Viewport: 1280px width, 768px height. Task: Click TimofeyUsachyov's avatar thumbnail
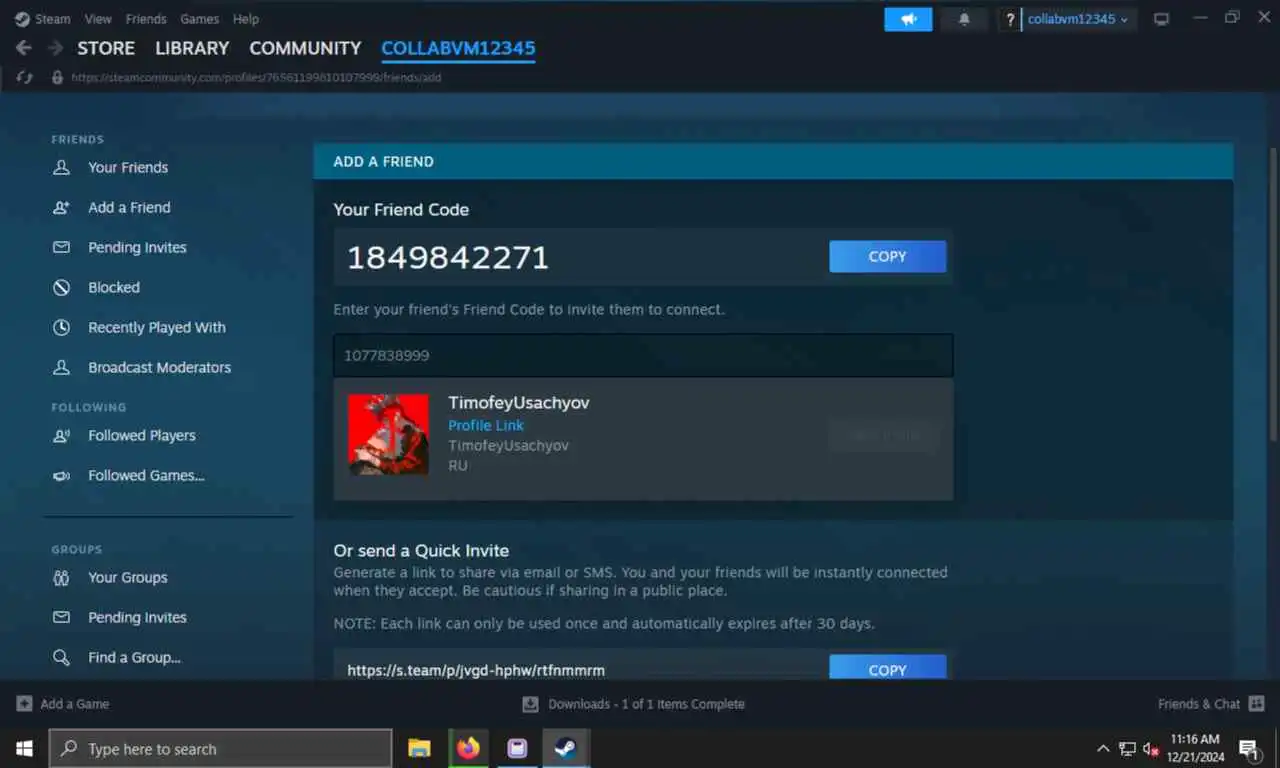point(388,434)
